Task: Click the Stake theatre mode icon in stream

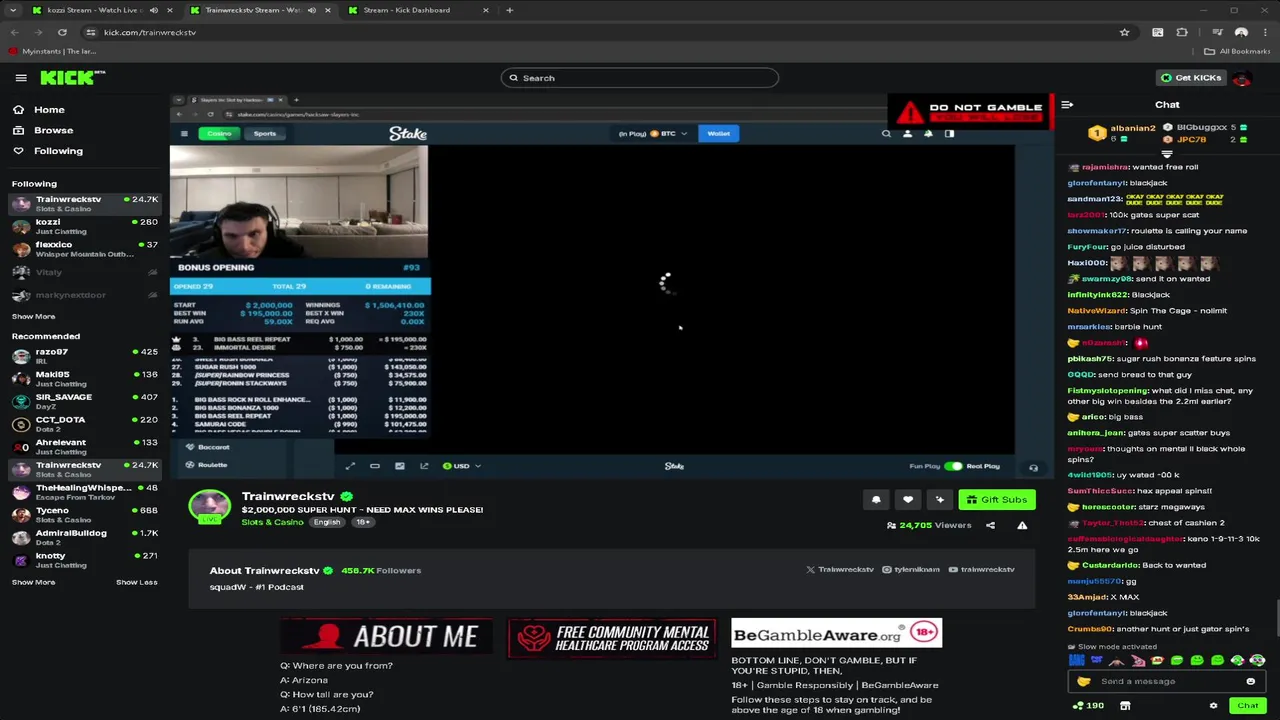Action: [x=375, y=466]
